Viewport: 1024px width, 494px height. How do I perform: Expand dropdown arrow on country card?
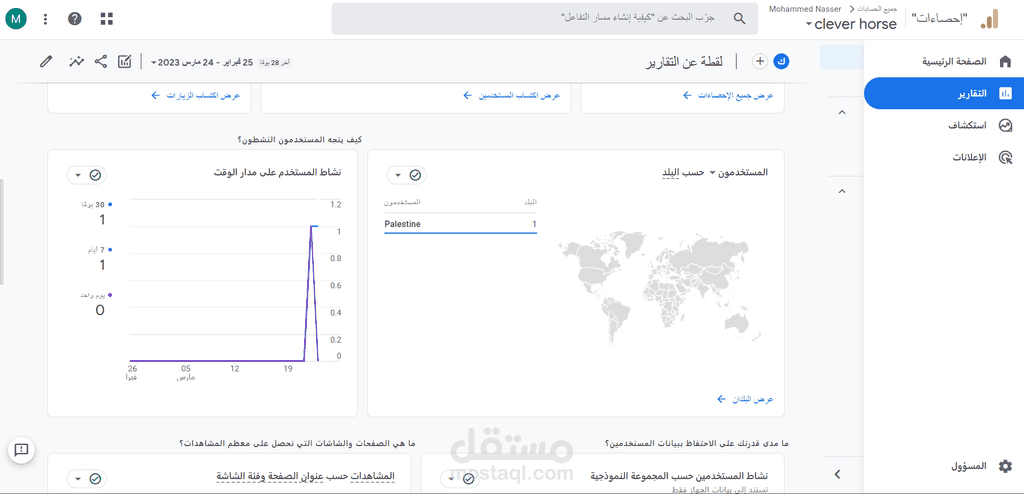coord(398,175)
